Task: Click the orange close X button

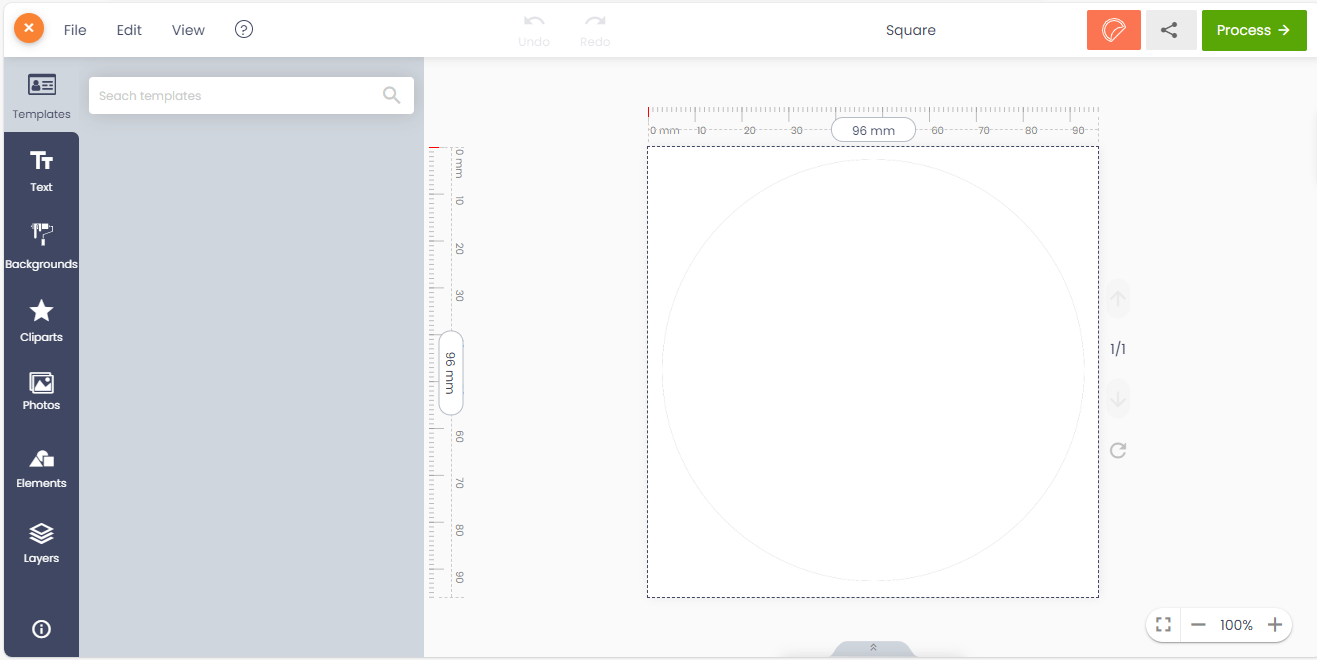Action: (29, 29)
